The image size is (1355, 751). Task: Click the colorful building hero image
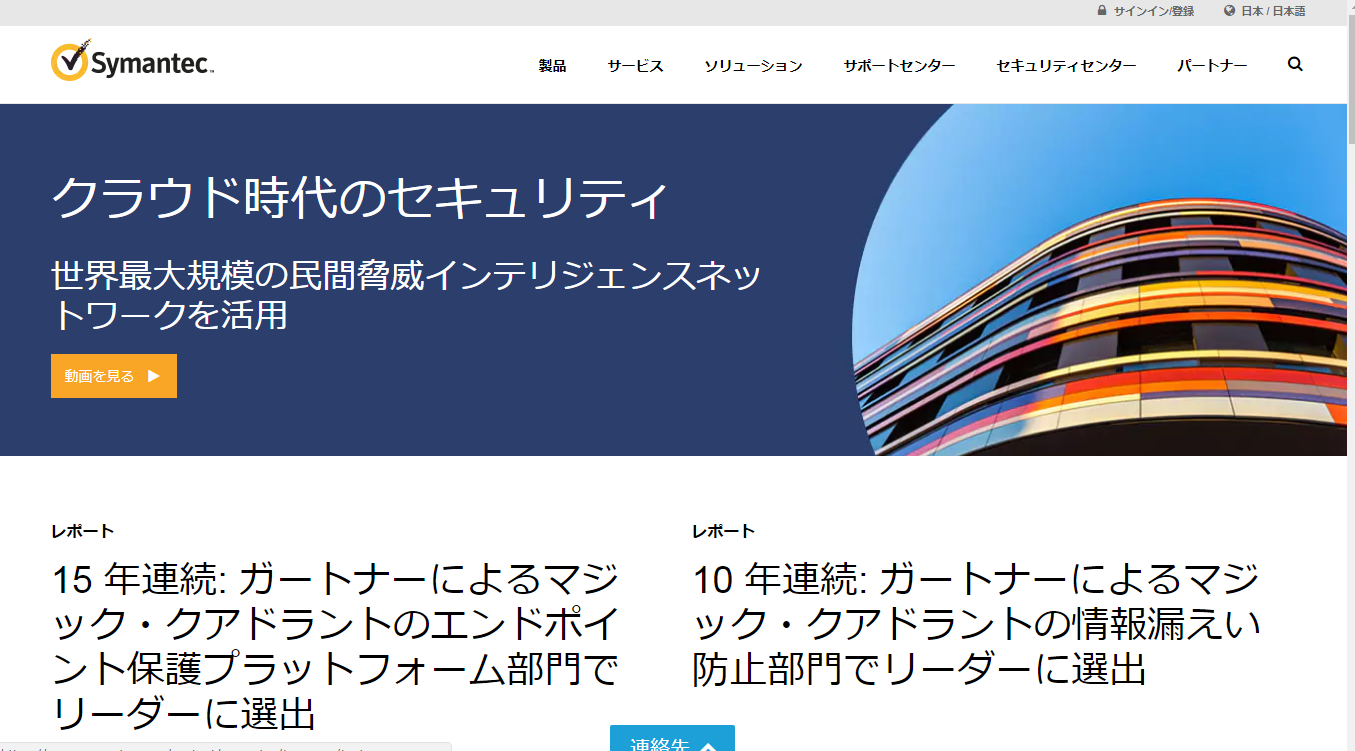(x=1100, y=300)
